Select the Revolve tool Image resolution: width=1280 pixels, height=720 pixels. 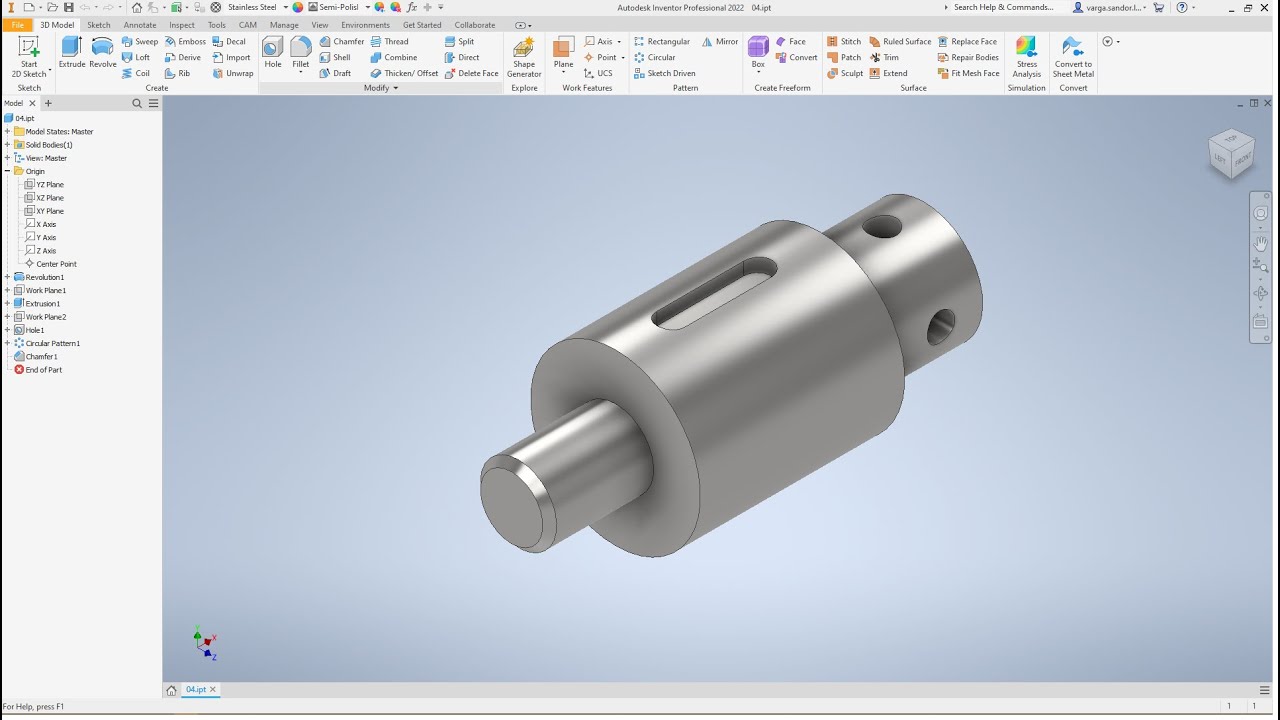click(x=102, y=53)
